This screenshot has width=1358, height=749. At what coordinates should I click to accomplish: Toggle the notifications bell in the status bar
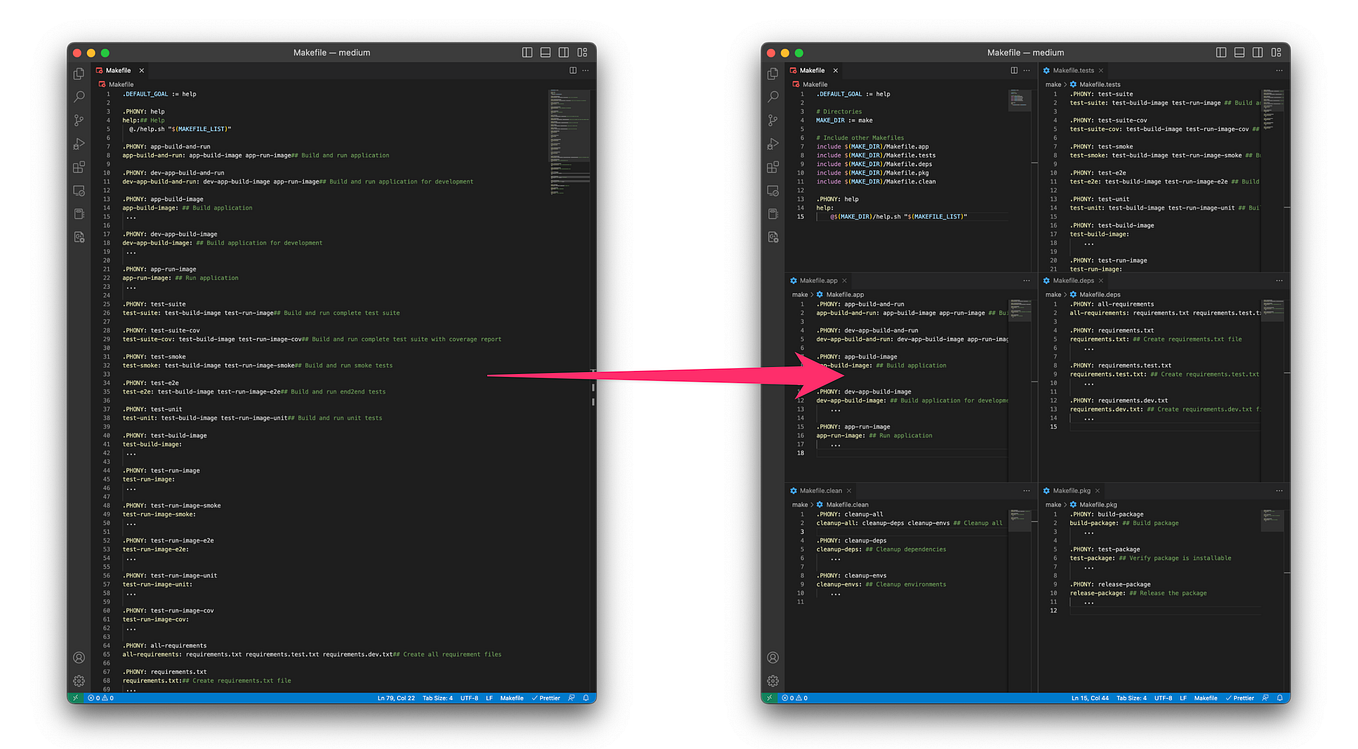tap(586, 698)
